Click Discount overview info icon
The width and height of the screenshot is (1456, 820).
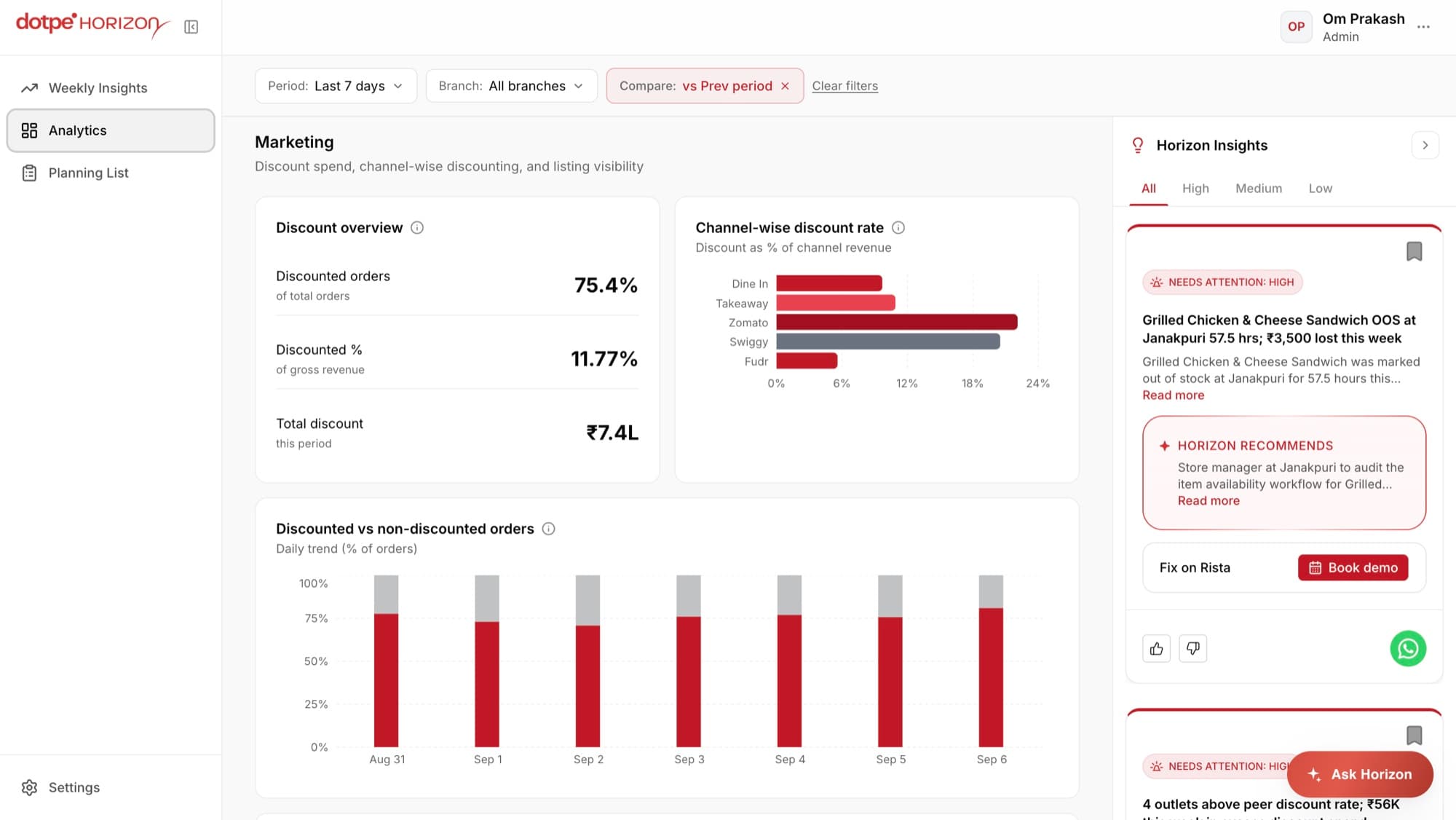coord(417,228)
